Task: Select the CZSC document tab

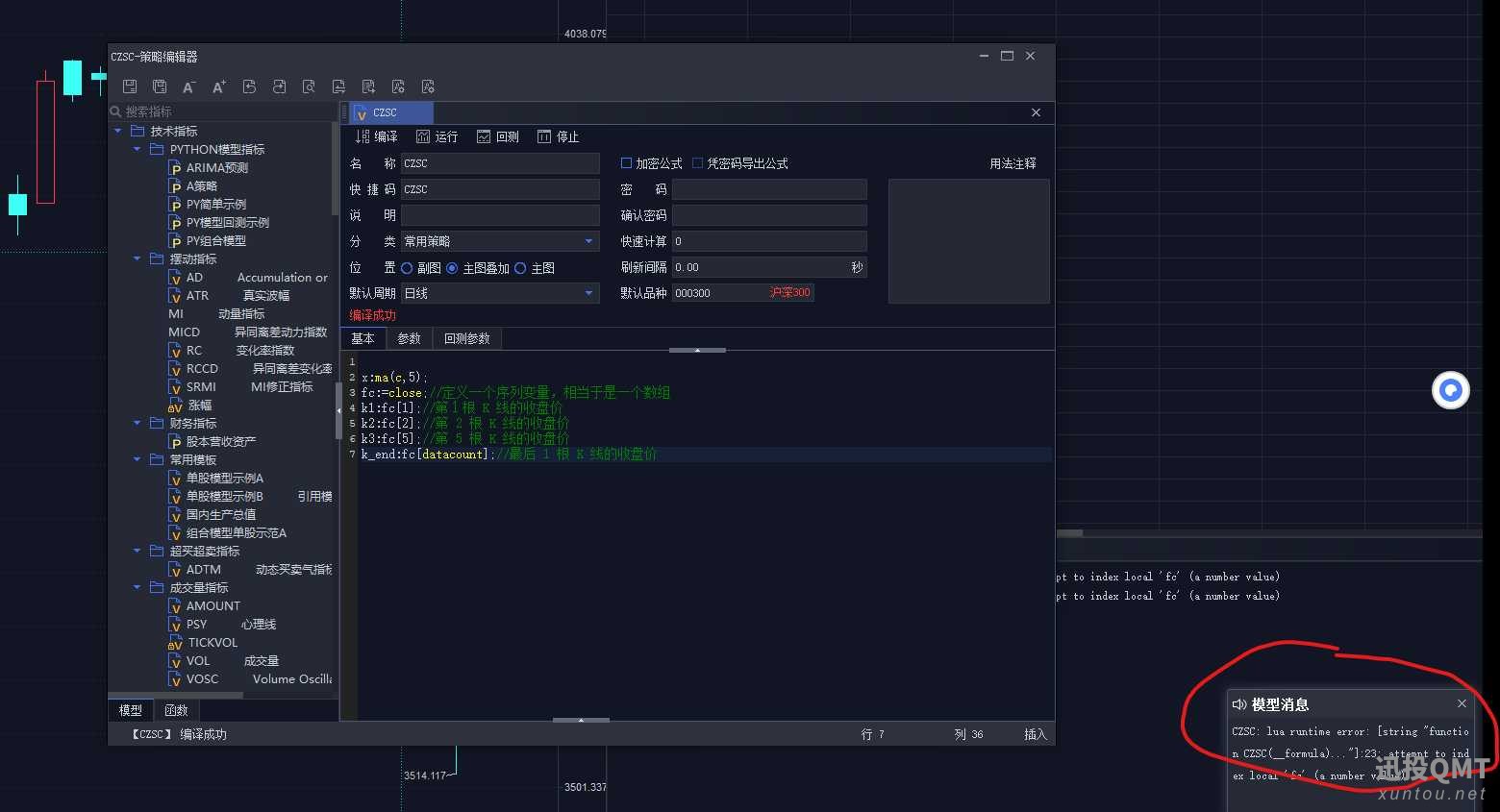Action: coord(392,112)
